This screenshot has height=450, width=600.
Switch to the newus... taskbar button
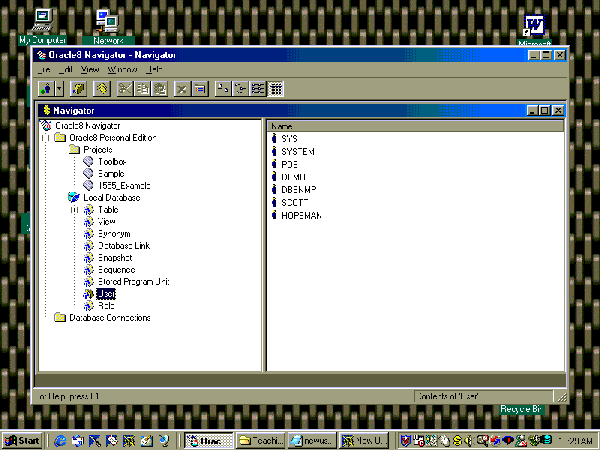pos(312,441)
